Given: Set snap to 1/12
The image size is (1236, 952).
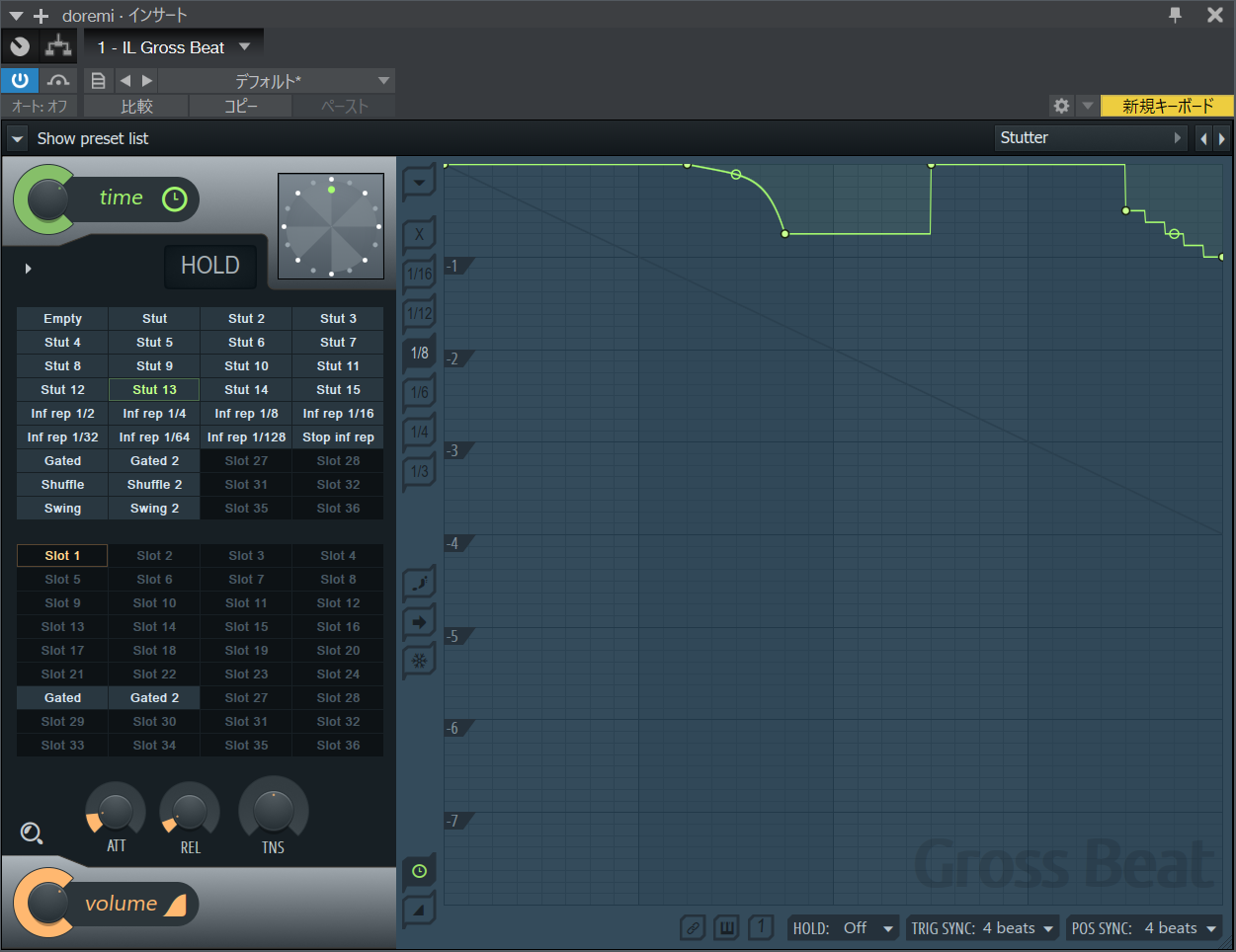Looking at the screenshot, I should click(420, 313).
